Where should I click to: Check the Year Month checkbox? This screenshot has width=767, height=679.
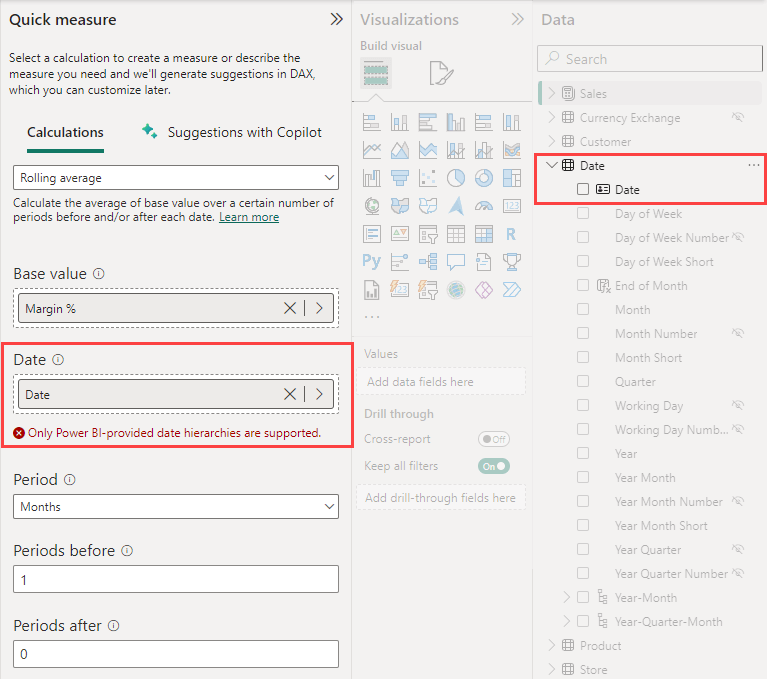[583, 477]
